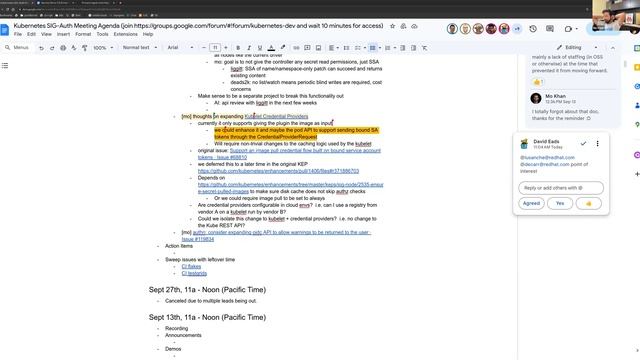Viewport: 640px width, 360px height.
Task: Expand the numbered list options arrow
Action: [x=395, y=48]
